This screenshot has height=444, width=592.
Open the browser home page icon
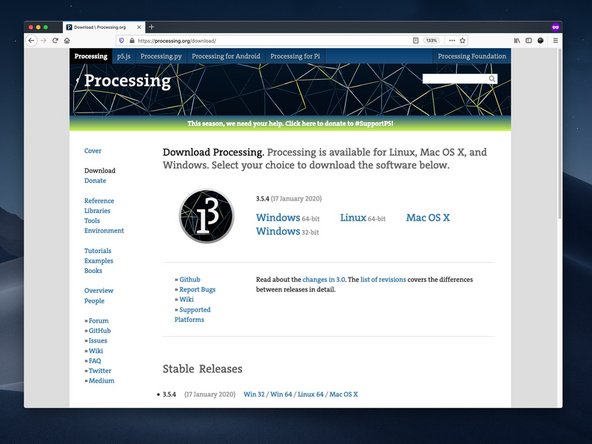[67, 40]
